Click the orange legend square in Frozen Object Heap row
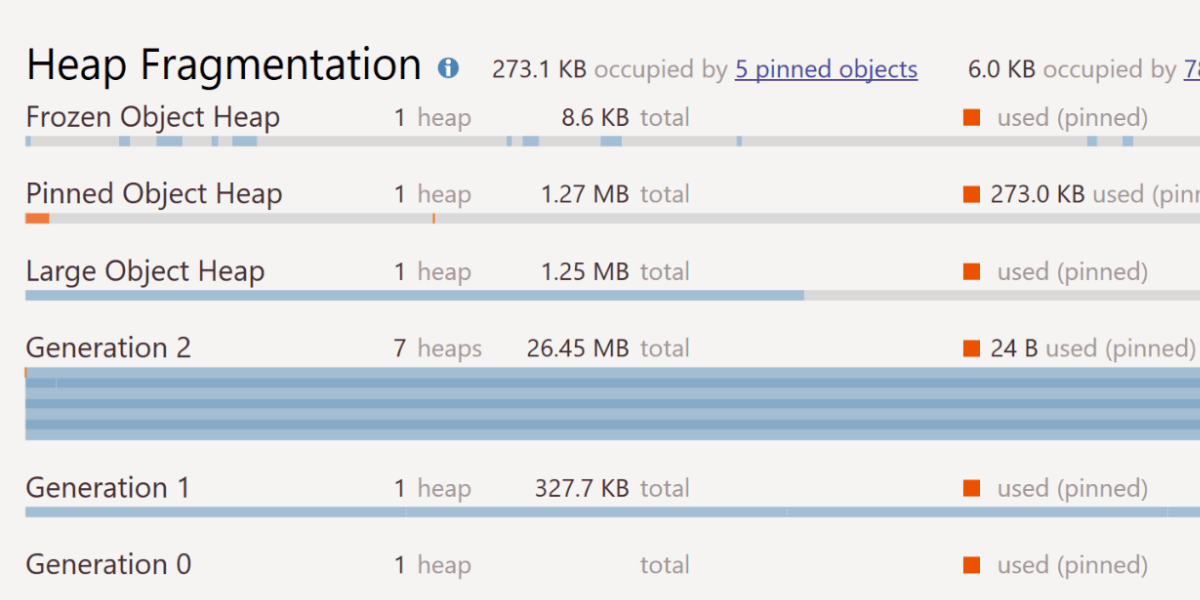 971,118
